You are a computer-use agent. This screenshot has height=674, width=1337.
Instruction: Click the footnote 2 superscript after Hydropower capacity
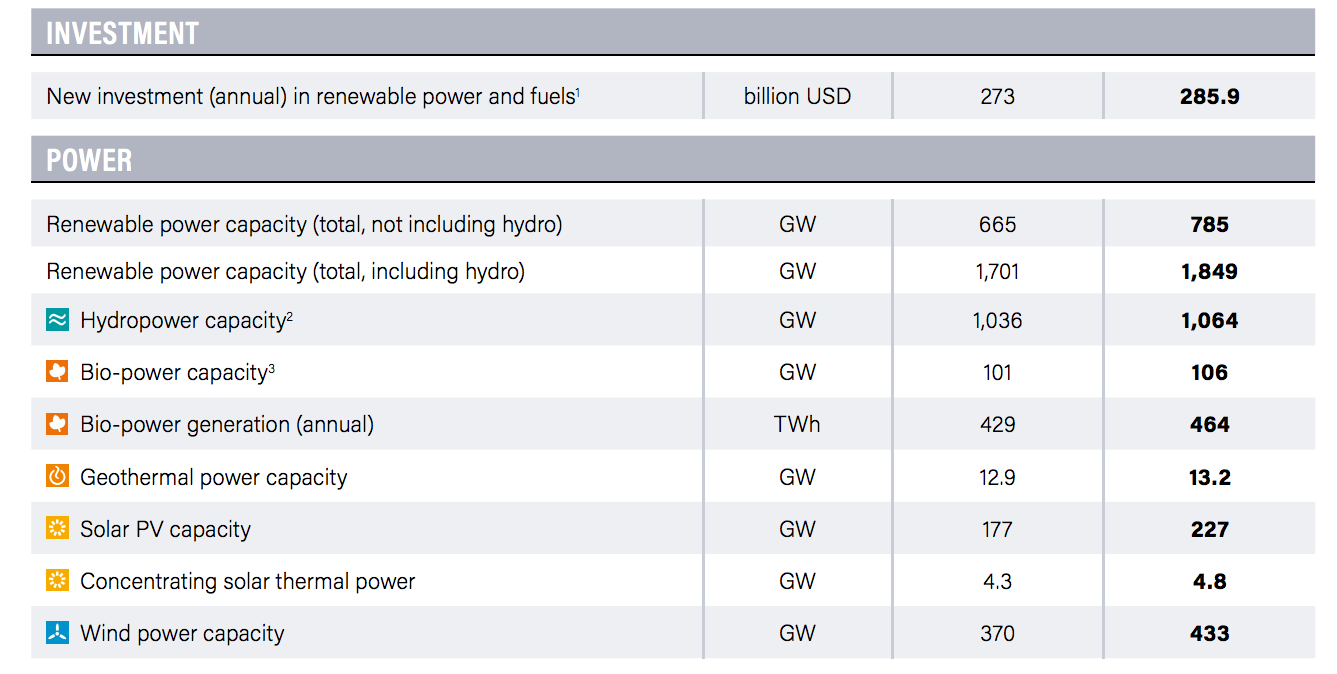click(289, 315)
